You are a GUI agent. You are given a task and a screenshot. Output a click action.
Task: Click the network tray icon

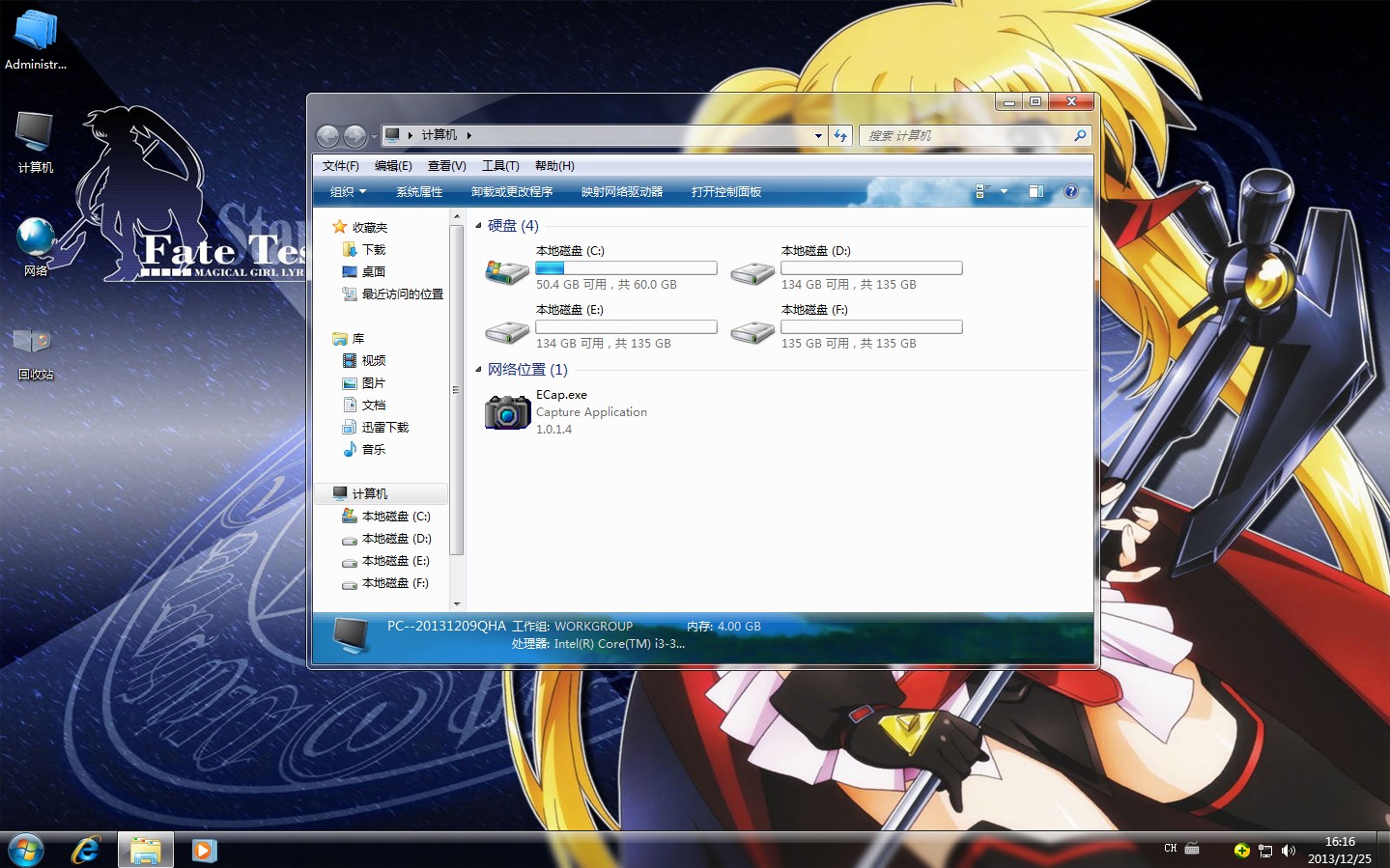pos(1264,851)
